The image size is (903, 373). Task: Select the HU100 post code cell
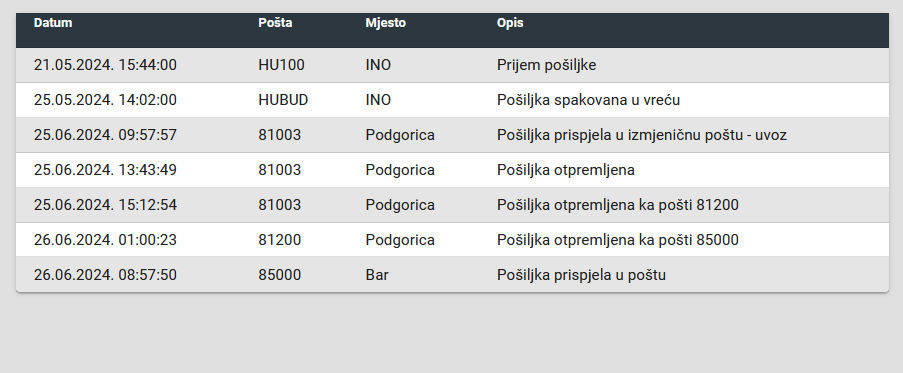click(281, 65)
